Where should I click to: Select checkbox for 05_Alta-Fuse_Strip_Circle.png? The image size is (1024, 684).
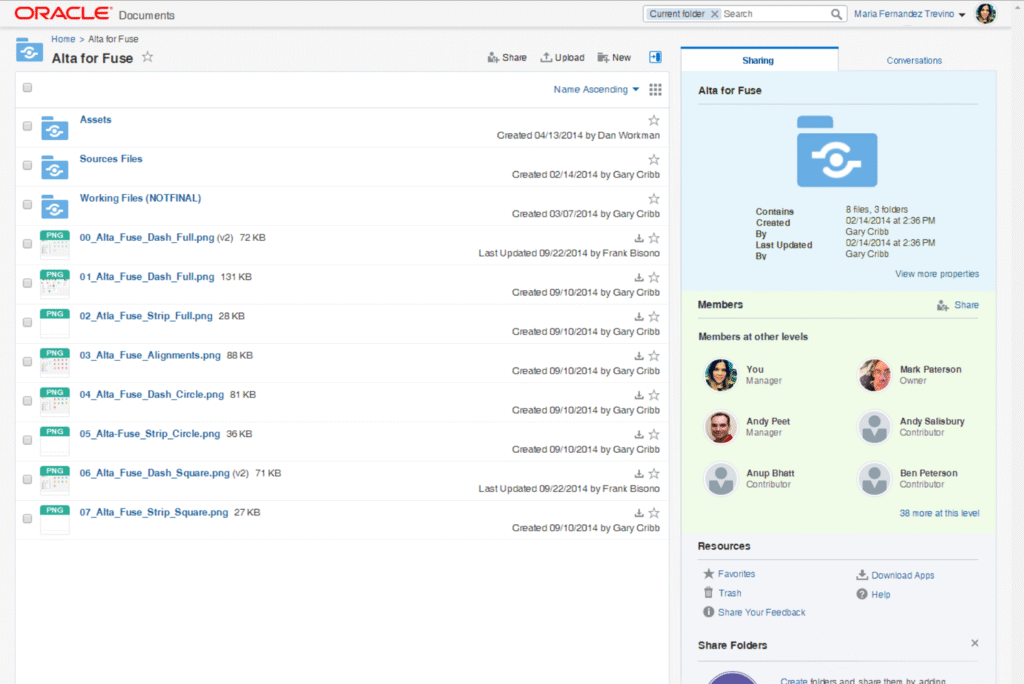click(27, 440)
